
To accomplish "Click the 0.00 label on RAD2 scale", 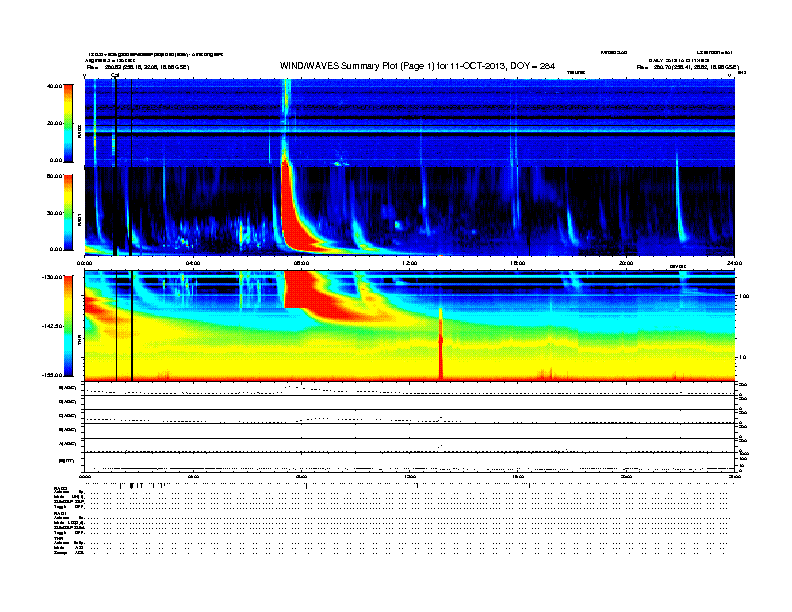I will [56, 160].
